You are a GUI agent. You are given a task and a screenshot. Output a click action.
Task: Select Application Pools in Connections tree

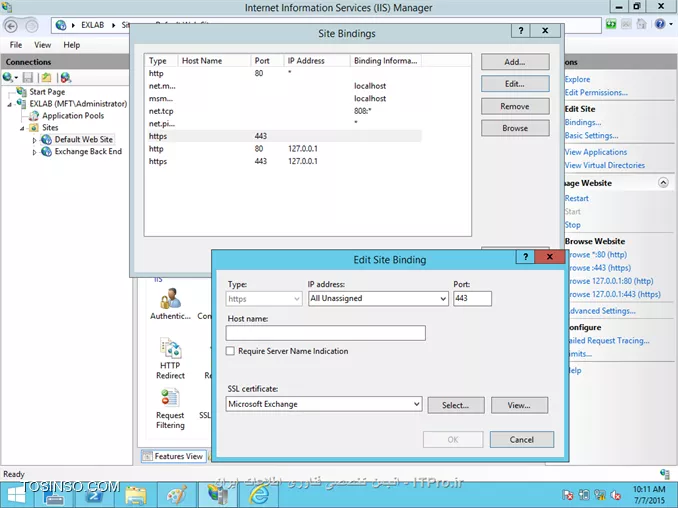[73, 116]
